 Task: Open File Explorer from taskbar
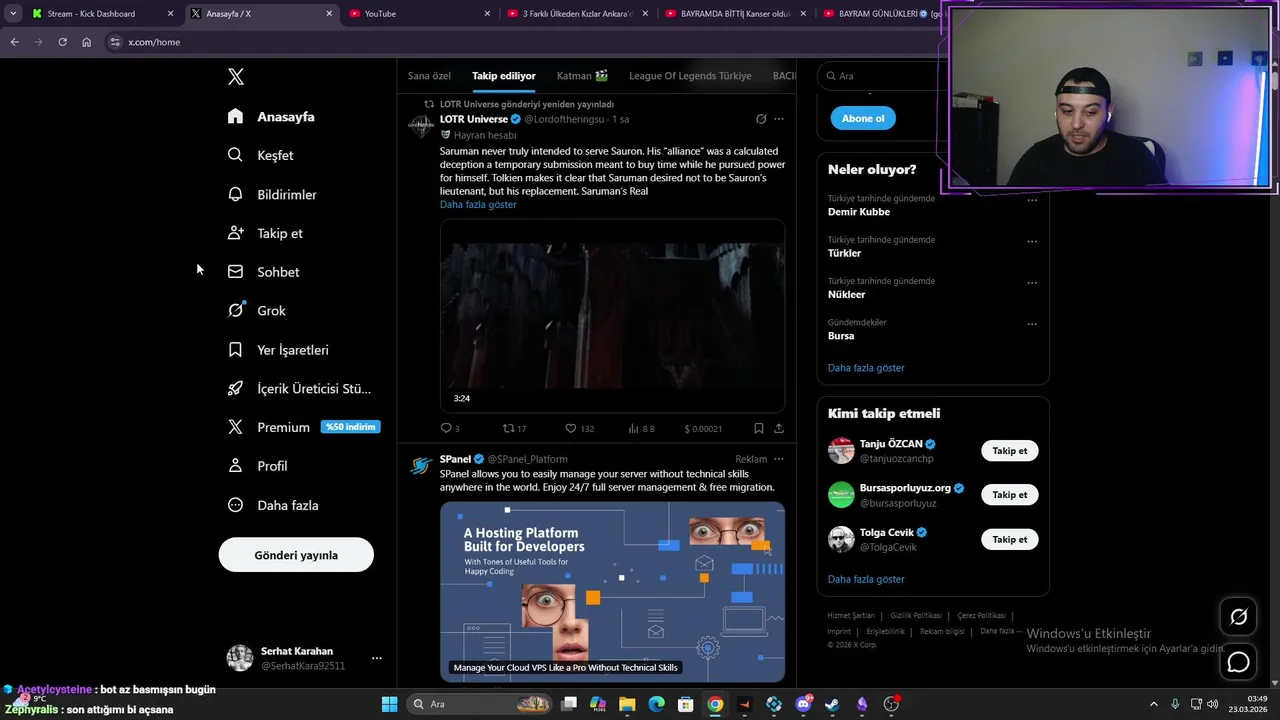tap(627, 705)
